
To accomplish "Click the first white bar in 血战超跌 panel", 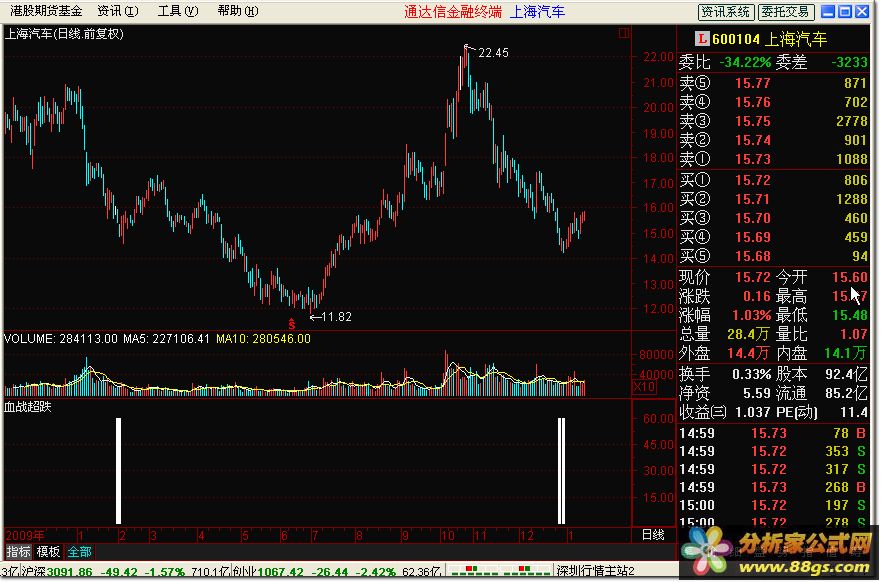I will click(x=119, y=471).
